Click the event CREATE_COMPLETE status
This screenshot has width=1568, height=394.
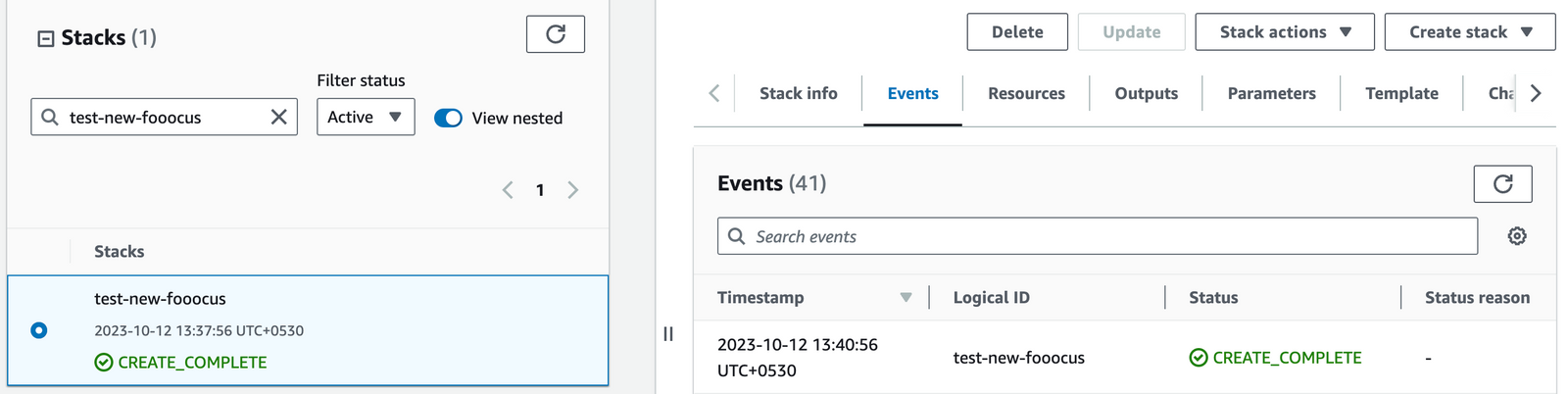(1275, 358)
